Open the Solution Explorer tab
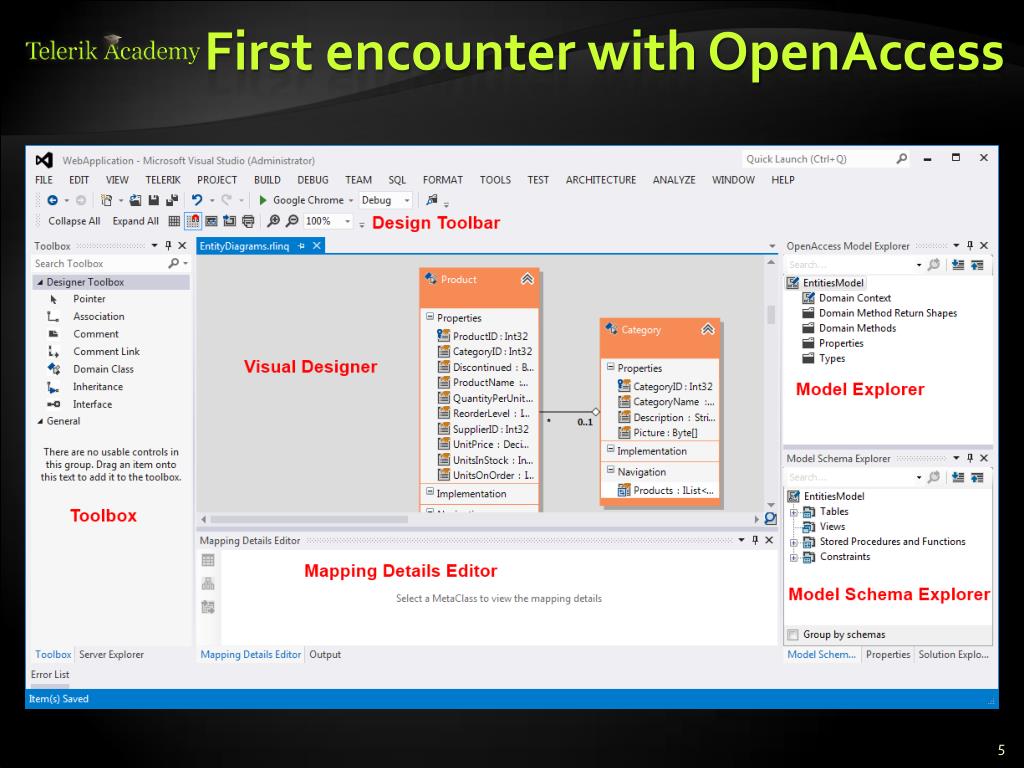1024x768 pixels. [x=953, y=654]
